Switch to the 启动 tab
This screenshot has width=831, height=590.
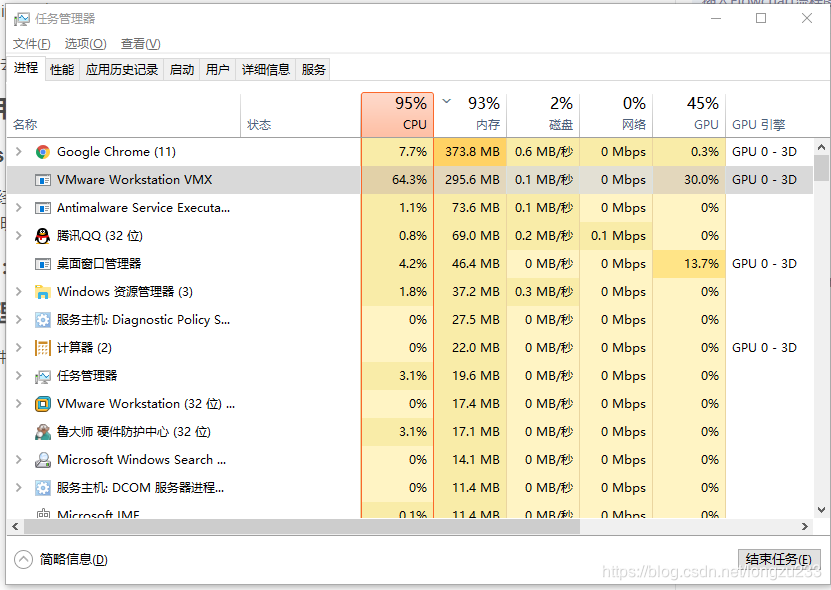pos(182,69)
